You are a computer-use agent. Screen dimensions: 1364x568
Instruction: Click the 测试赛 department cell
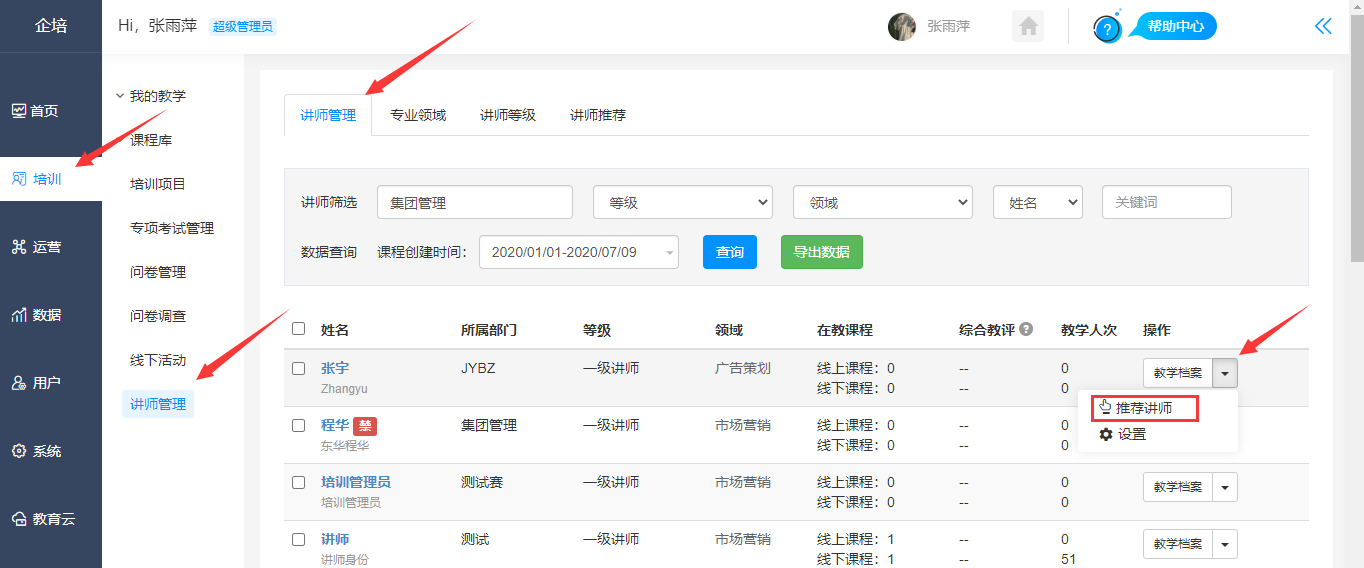[482, 482]
